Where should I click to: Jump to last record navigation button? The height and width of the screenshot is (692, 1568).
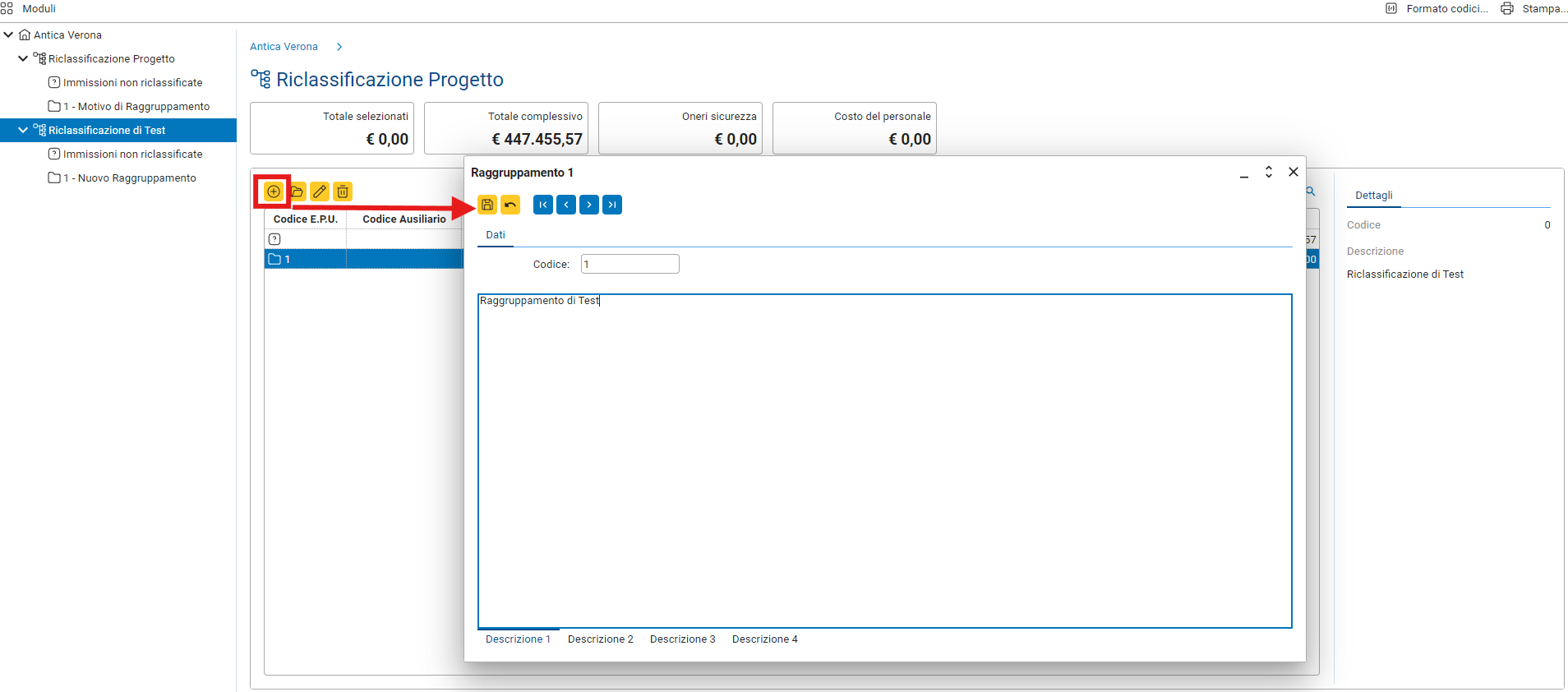point(612,205)
